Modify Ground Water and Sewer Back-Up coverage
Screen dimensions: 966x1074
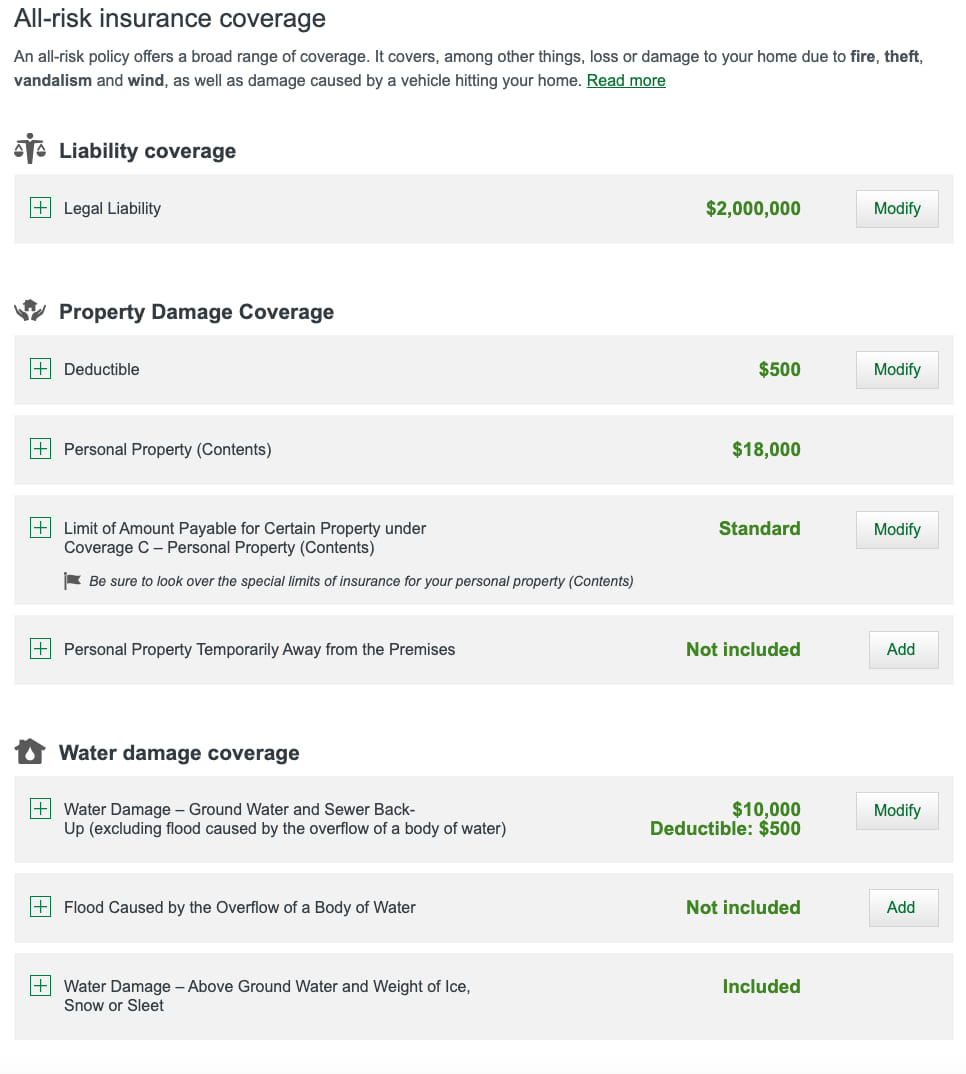(897, 811)
